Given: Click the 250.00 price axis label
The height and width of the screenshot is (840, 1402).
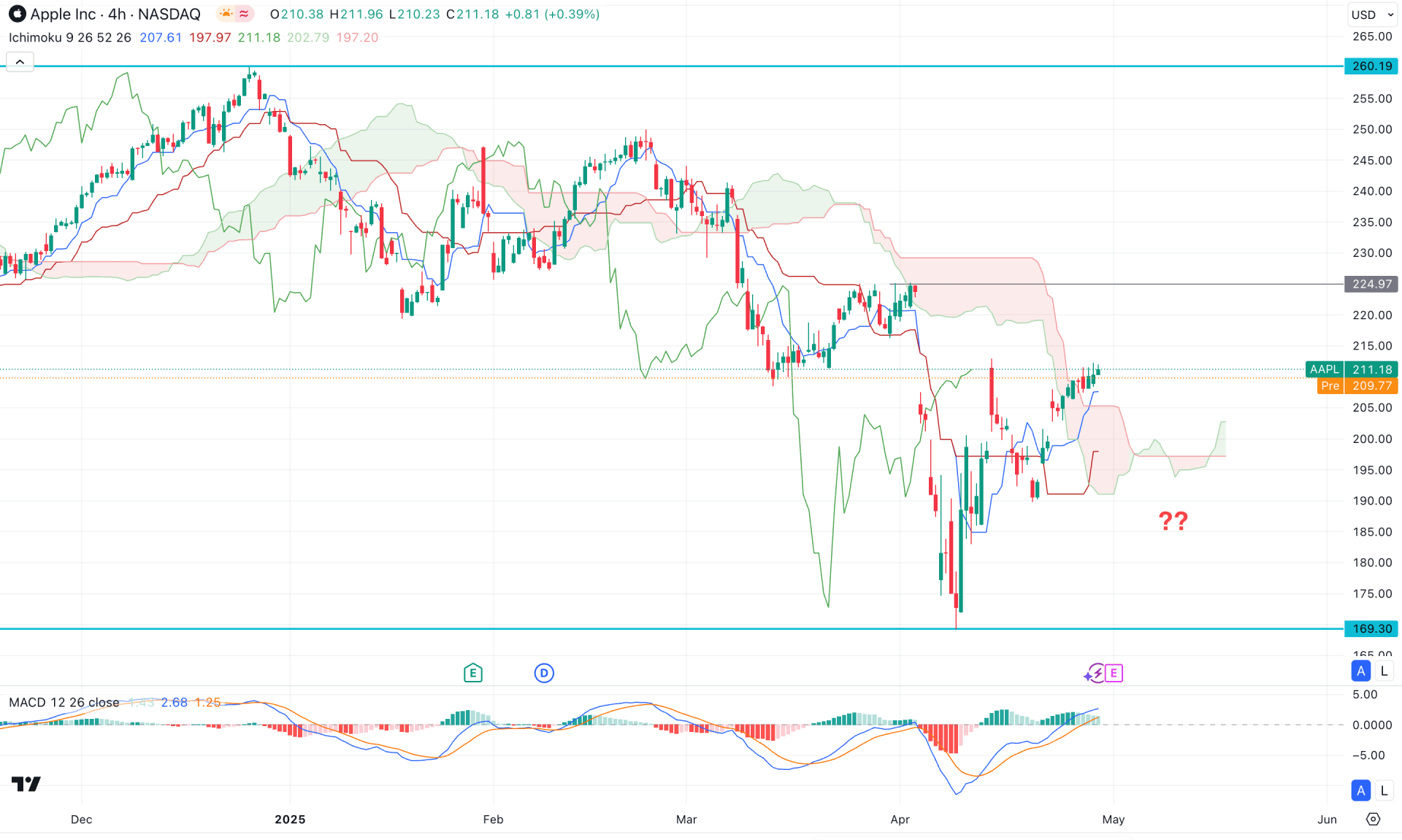Looking at the screenshot, I should (x=1372, y=129).
